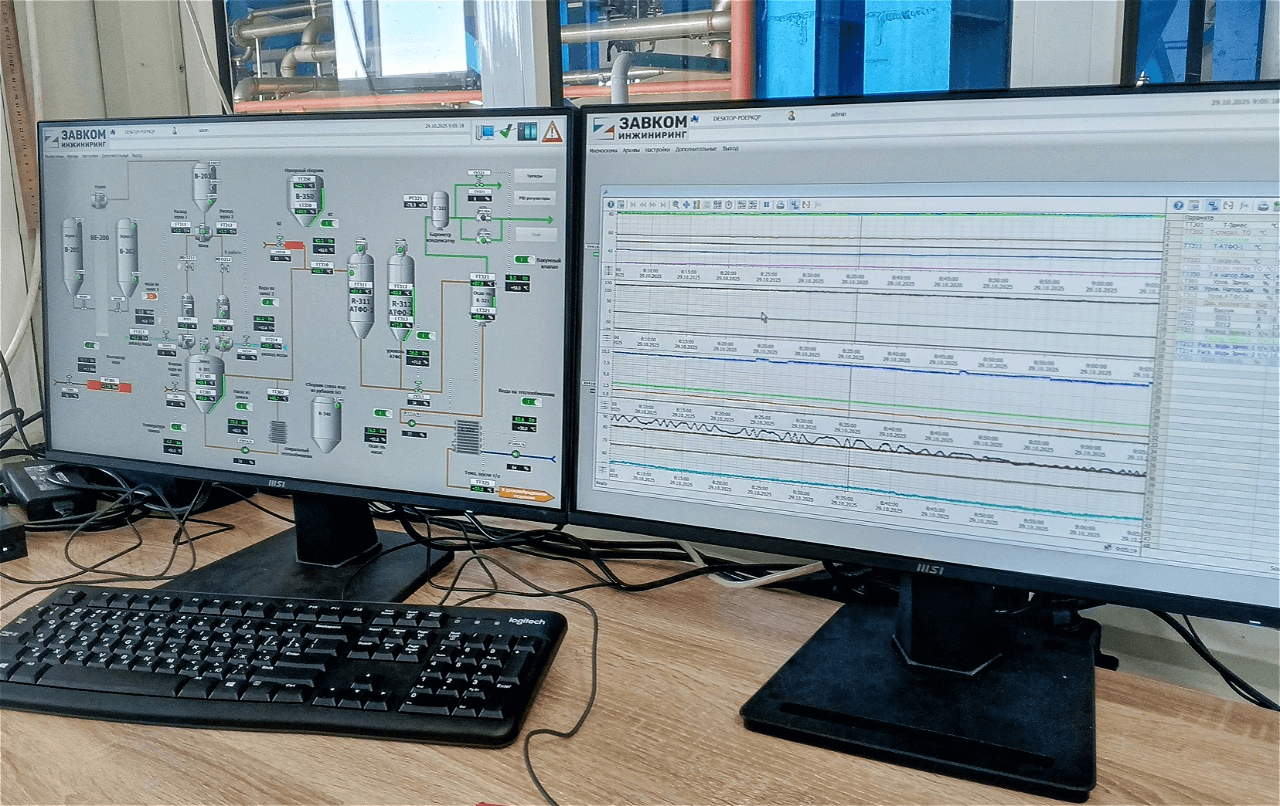This screenshot has width=1280, height=806.
Task: Click the green checkmark acknowledge icon
Action: [506, 131]
